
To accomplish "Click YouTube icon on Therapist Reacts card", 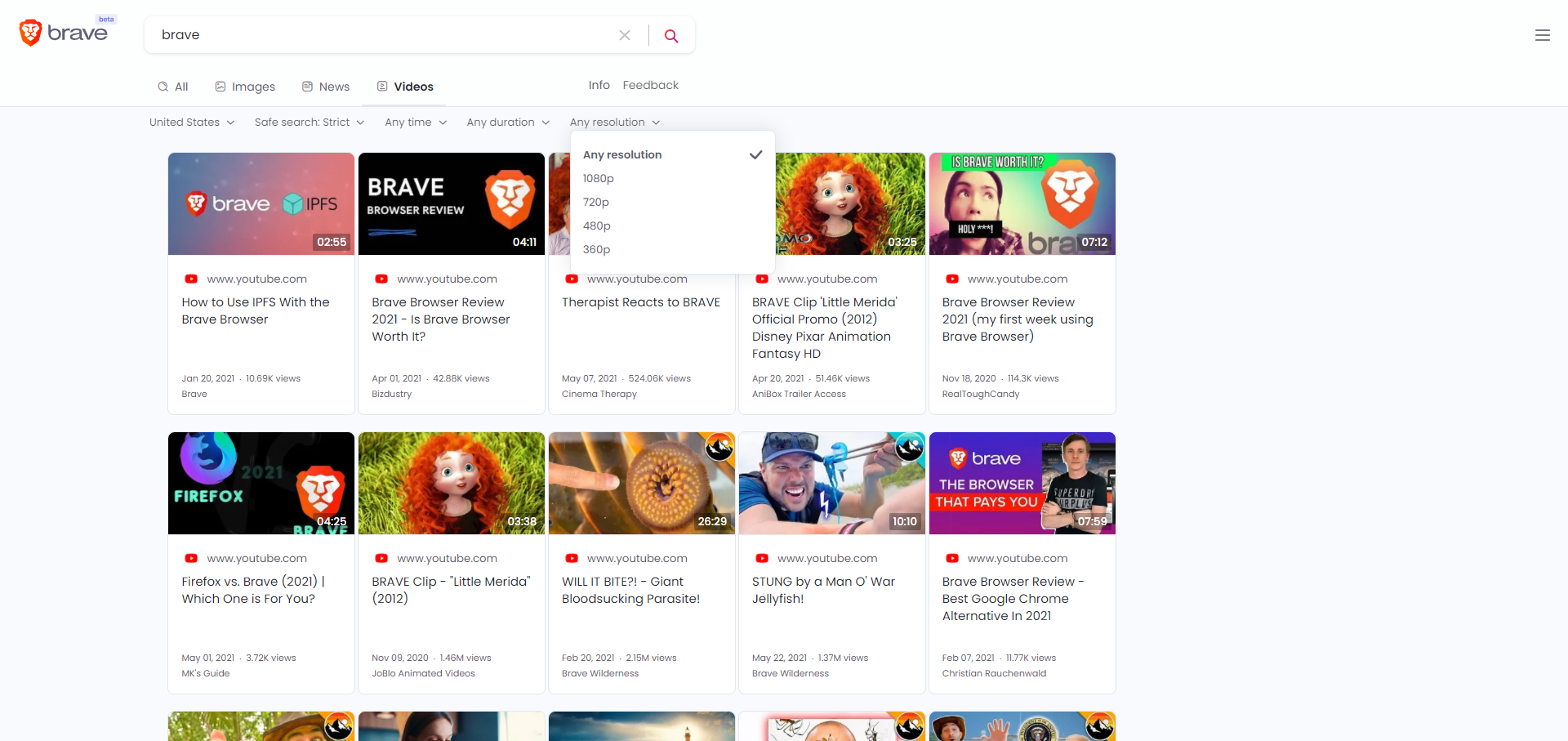I will (x=572, y=279).
